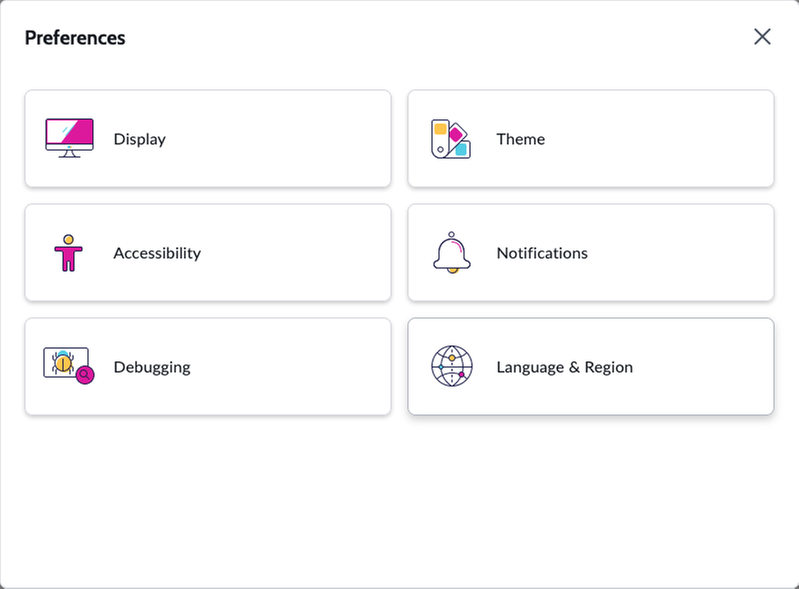The width and height of the screenshot is (799, 589).
Task: Click blank right area of Theme card
Action: coord(662,139)
